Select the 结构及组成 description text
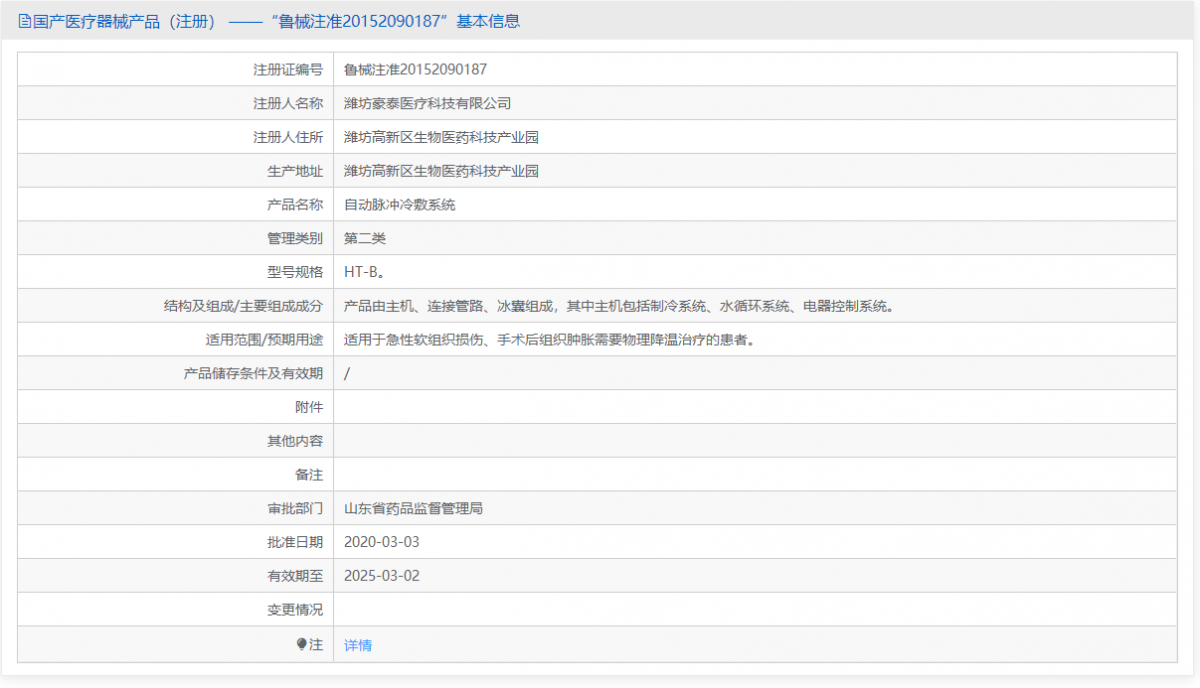 617,305
